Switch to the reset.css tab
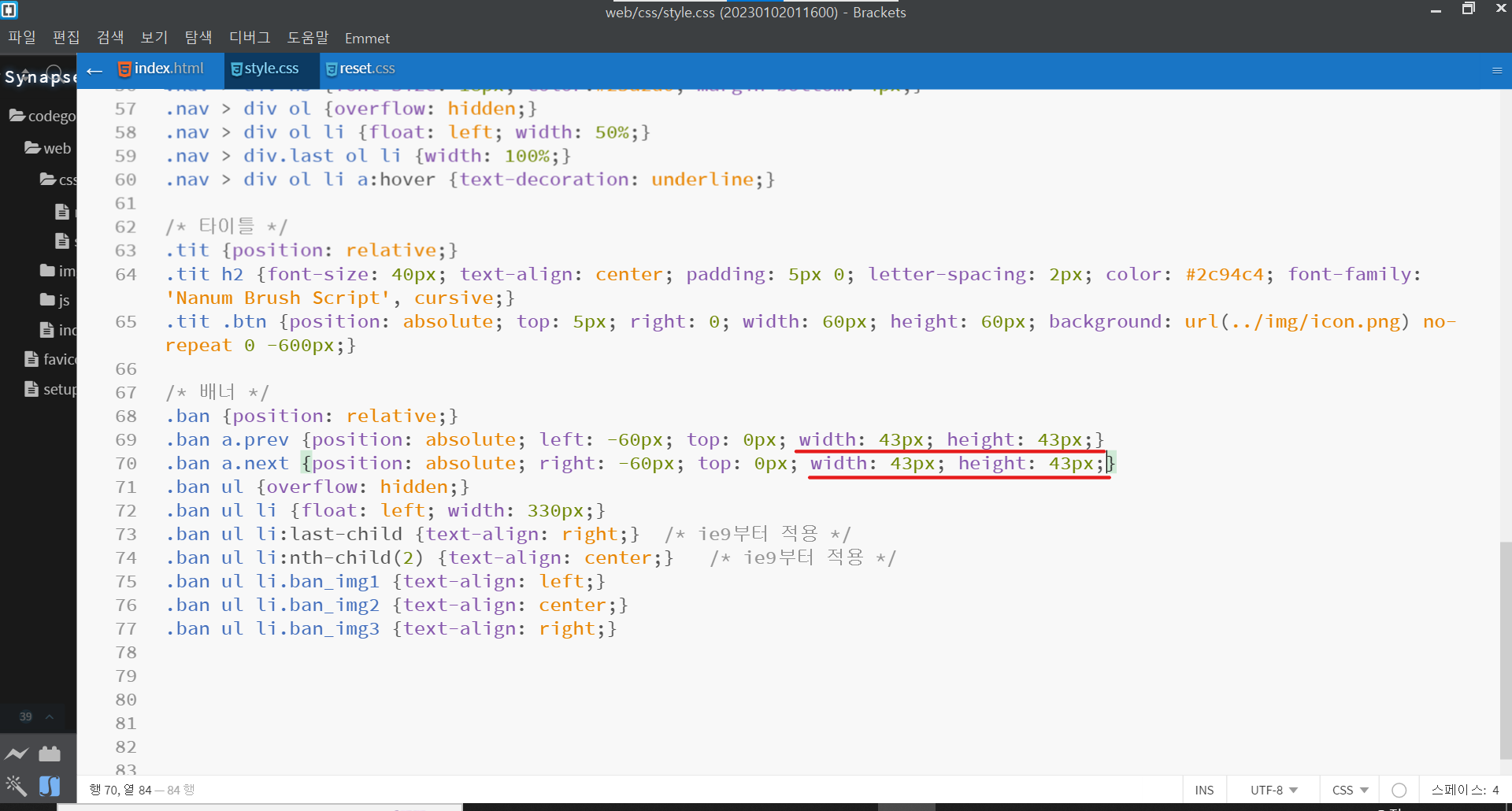The width and height of the screenshot is (1512, 811). point(361,69)
